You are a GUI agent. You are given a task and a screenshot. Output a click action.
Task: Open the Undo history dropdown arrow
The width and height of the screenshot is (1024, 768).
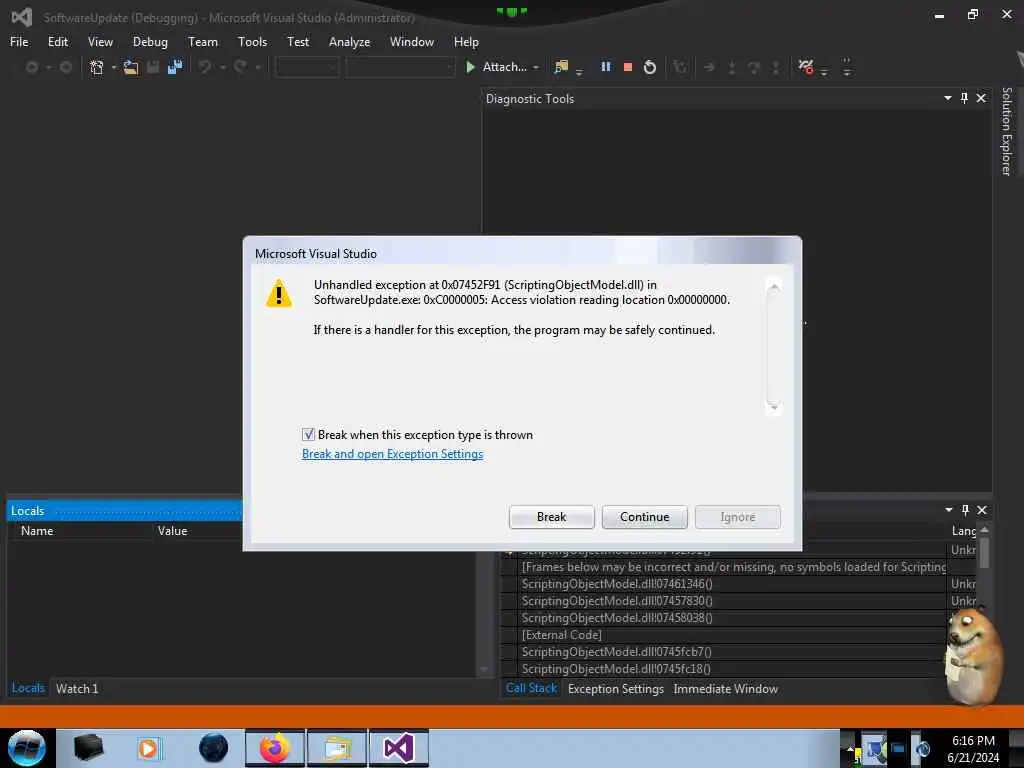(223, 67)
